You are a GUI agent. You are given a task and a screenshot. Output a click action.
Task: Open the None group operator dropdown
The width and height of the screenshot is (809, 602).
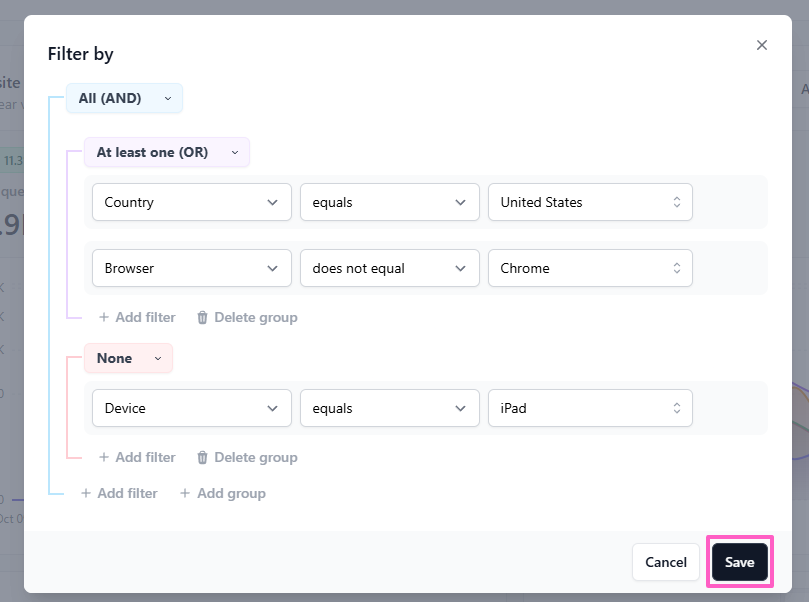click(x=129, y=358)
